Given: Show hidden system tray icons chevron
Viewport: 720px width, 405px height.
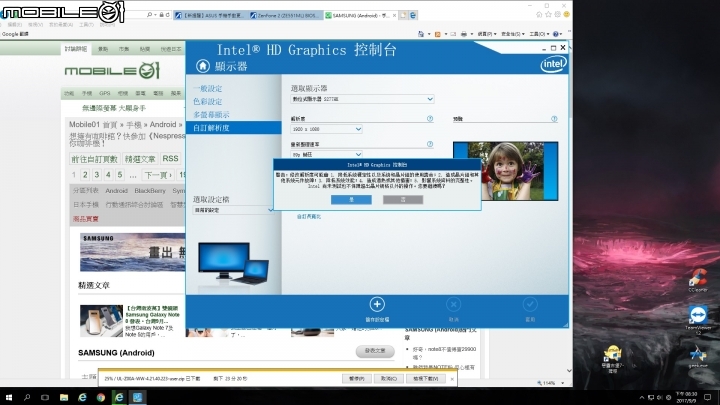Looking at the screenshot, I should [x=642, y=397].
